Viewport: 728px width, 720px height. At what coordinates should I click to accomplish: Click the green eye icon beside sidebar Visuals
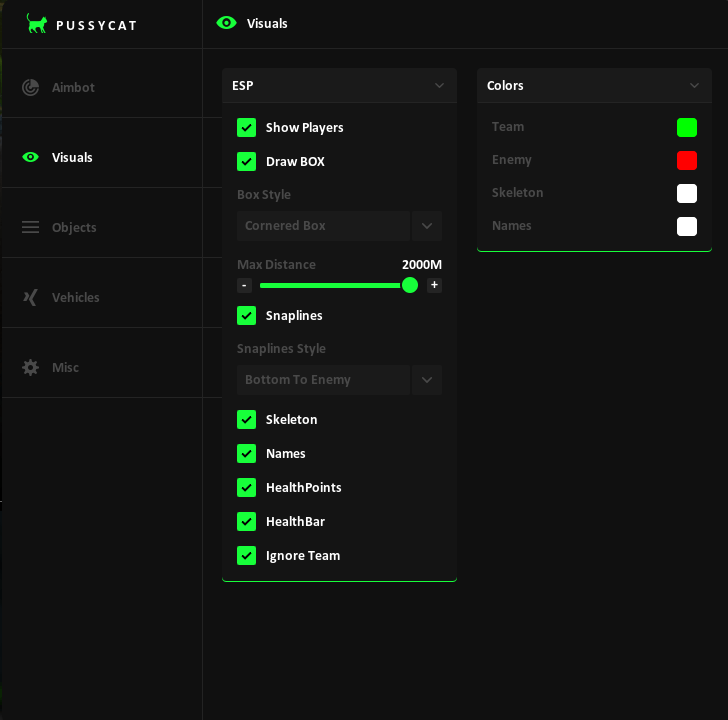coord(31,157)
